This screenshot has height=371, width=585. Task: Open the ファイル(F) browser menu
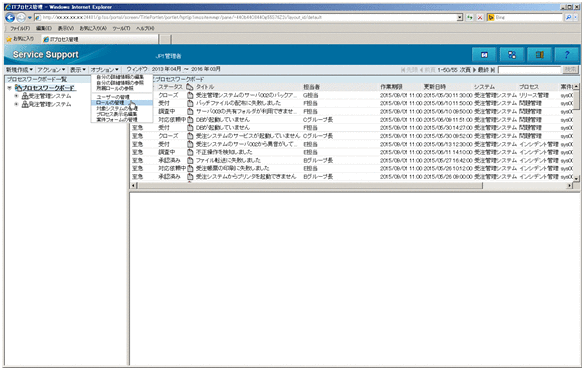point(20,28)
